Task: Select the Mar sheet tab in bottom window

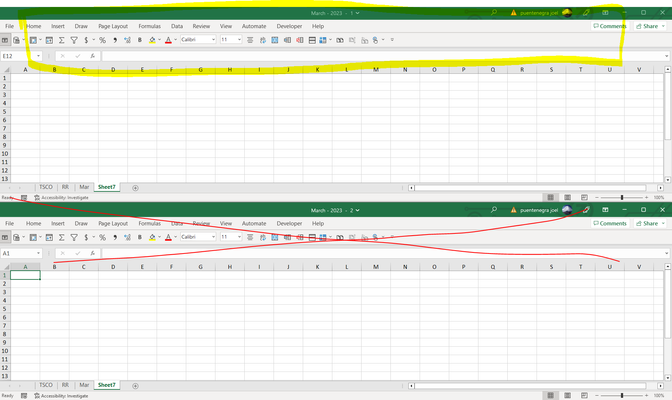Action: [84, 385]
